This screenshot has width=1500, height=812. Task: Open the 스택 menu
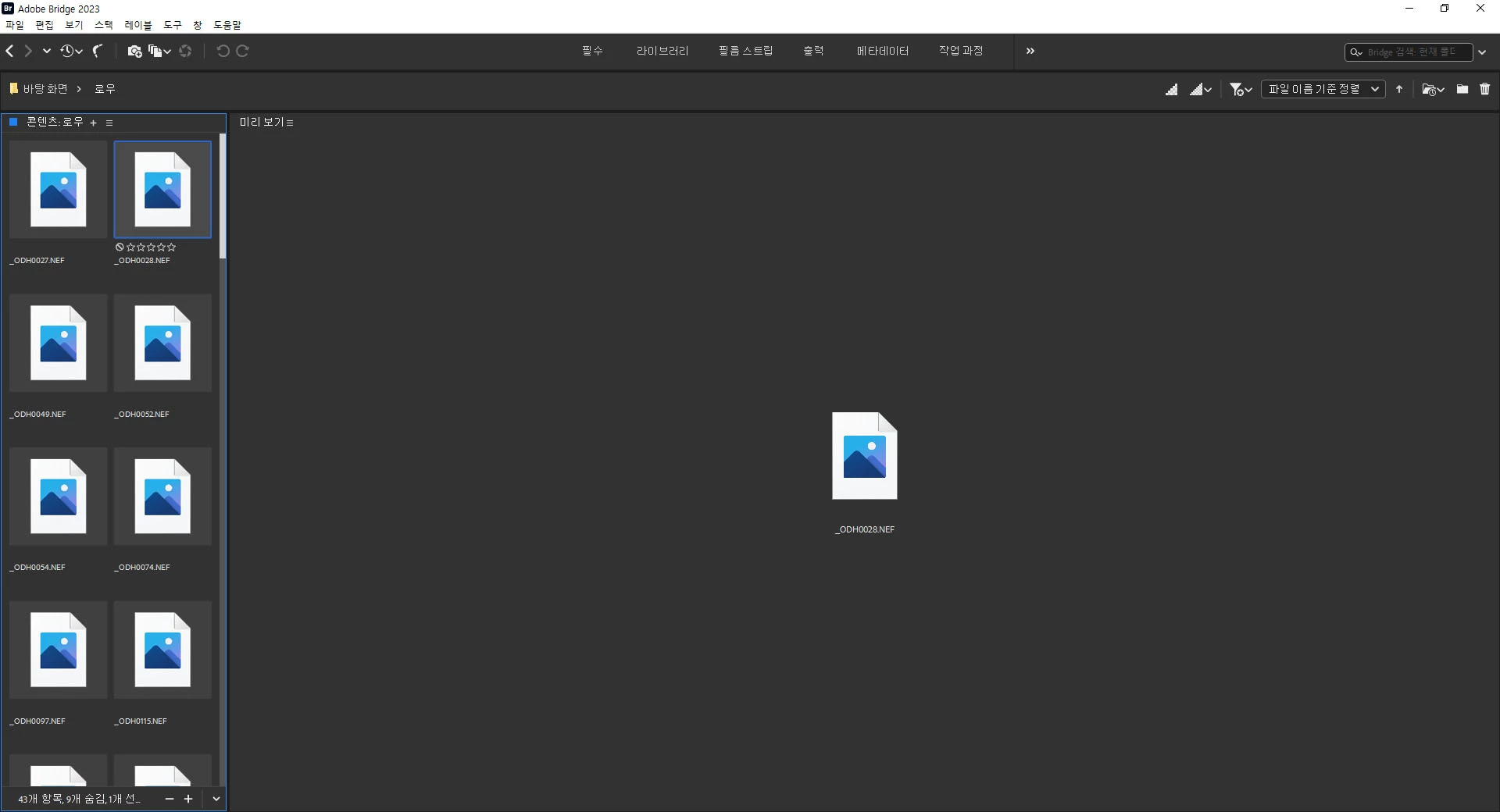click(104, 25)
